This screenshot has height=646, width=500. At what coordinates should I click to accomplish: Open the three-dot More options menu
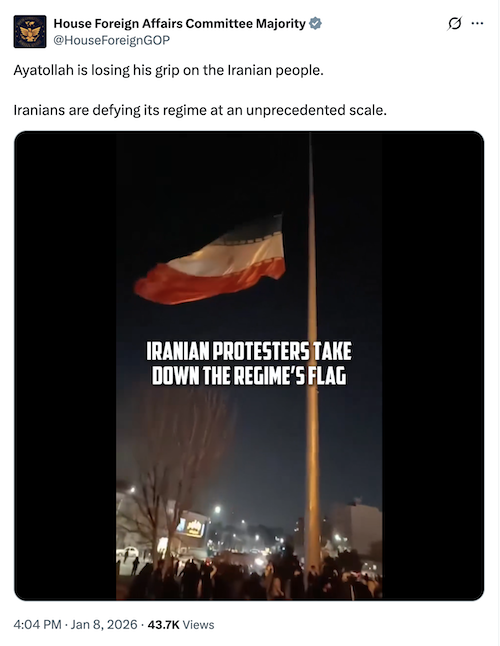click(477, 23)
